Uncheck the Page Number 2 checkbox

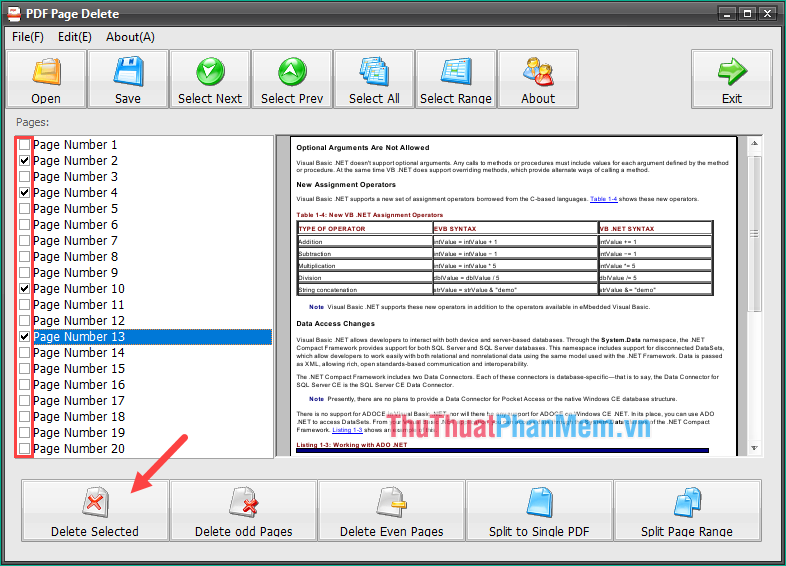click(x=24, y=161)
